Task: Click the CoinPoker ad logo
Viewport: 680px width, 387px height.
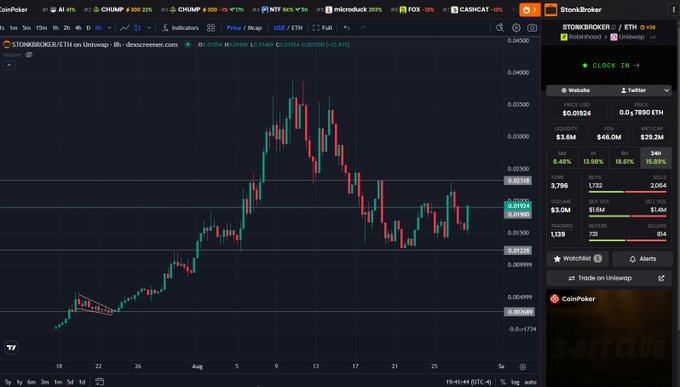Action: tap(554, 299)
